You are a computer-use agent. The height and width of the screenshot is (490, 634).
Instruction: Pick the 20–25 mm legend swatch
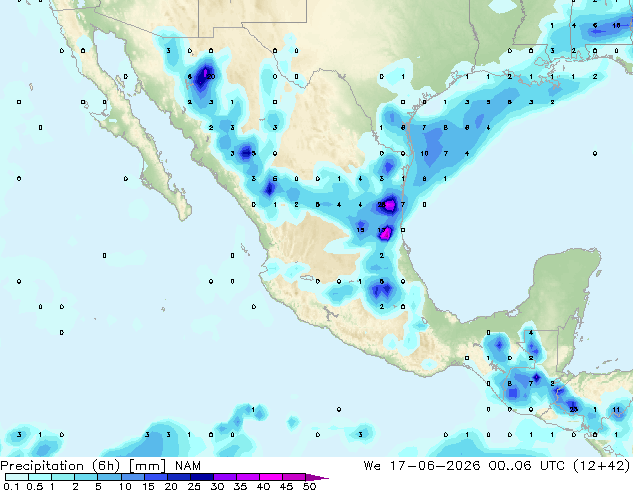pos(178,477)
